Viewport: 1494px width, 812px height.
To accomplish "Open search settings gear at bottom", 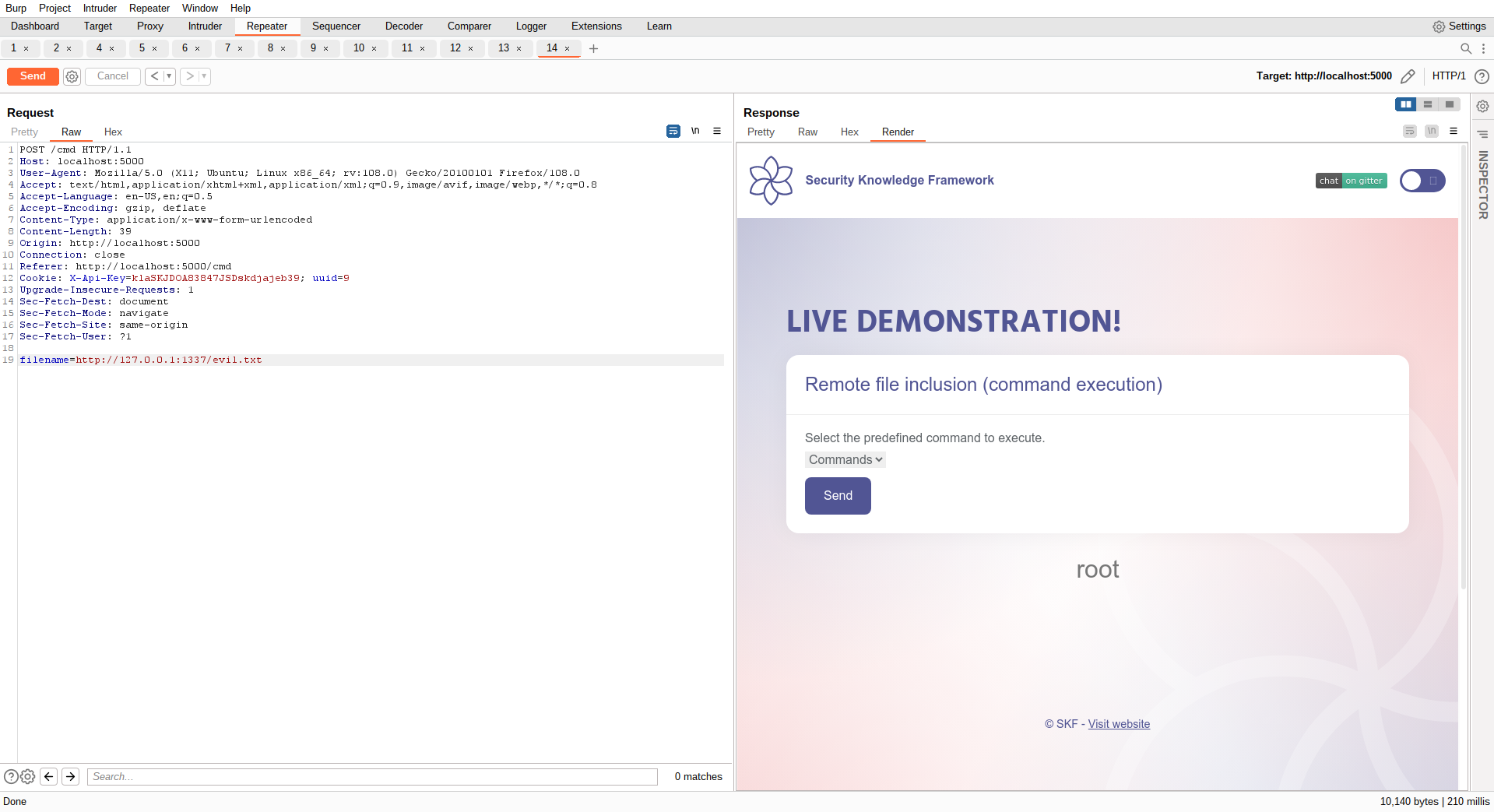I will point(27,776).
